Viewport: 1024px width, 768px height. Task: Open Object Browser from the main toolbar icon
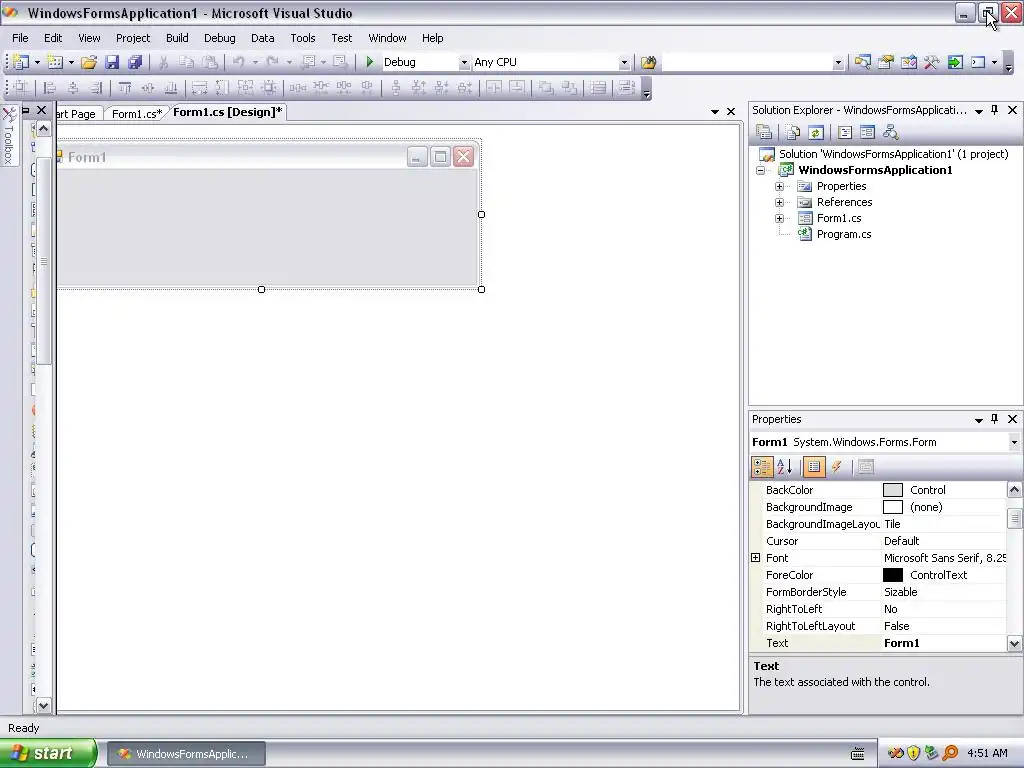coord(908,62)
